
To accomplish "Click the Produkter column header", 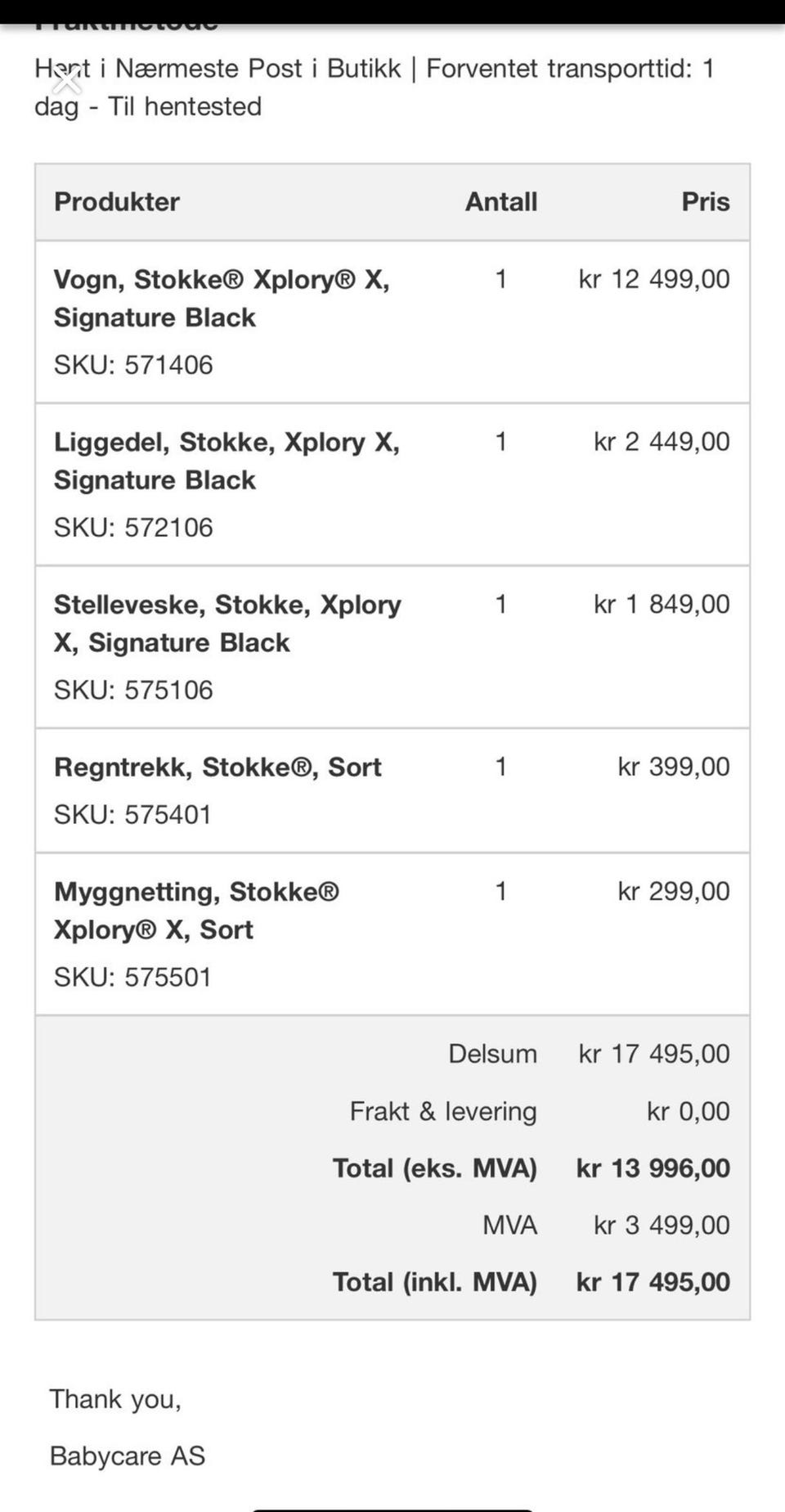I will (117, 202).
